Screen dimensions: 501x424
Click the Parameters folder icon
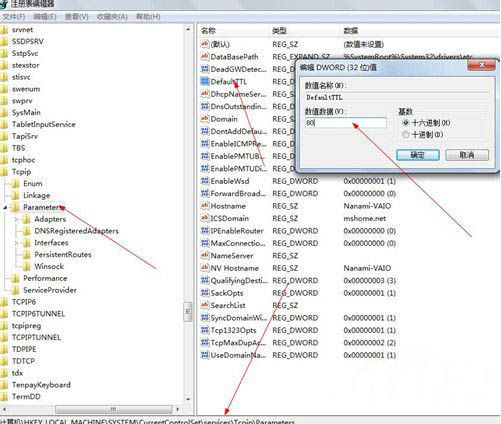(15, 207)
